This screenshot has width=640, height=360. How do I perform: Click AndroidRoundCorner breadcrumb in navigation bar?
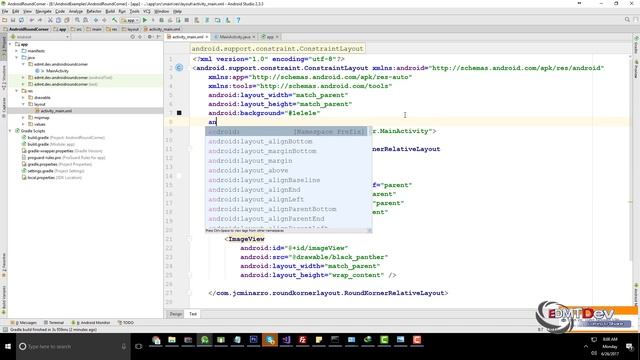pyautogui.click(x=26, y=29)
